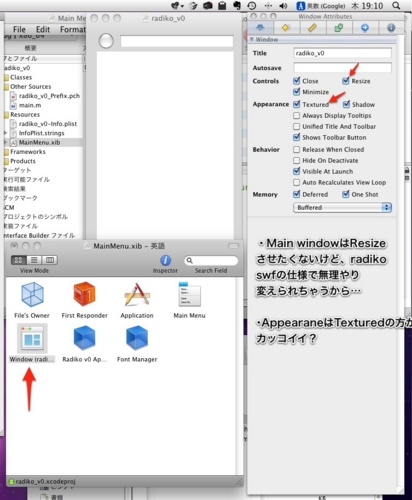Toggle Visible At Launch checkbox
Image resolution: width=412 pixels, height=500 pixels.
(x=297, y=171)
